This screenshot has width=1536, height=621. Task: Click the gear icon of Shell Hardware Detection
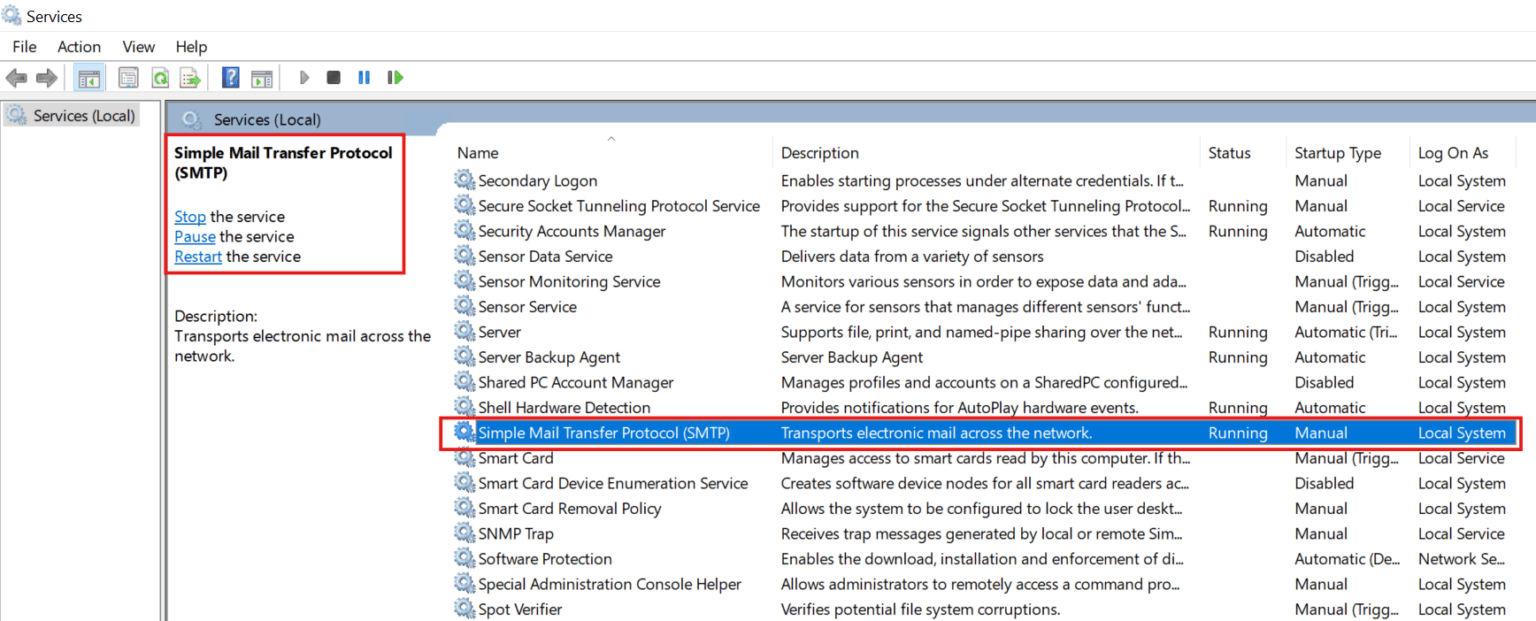465,407
